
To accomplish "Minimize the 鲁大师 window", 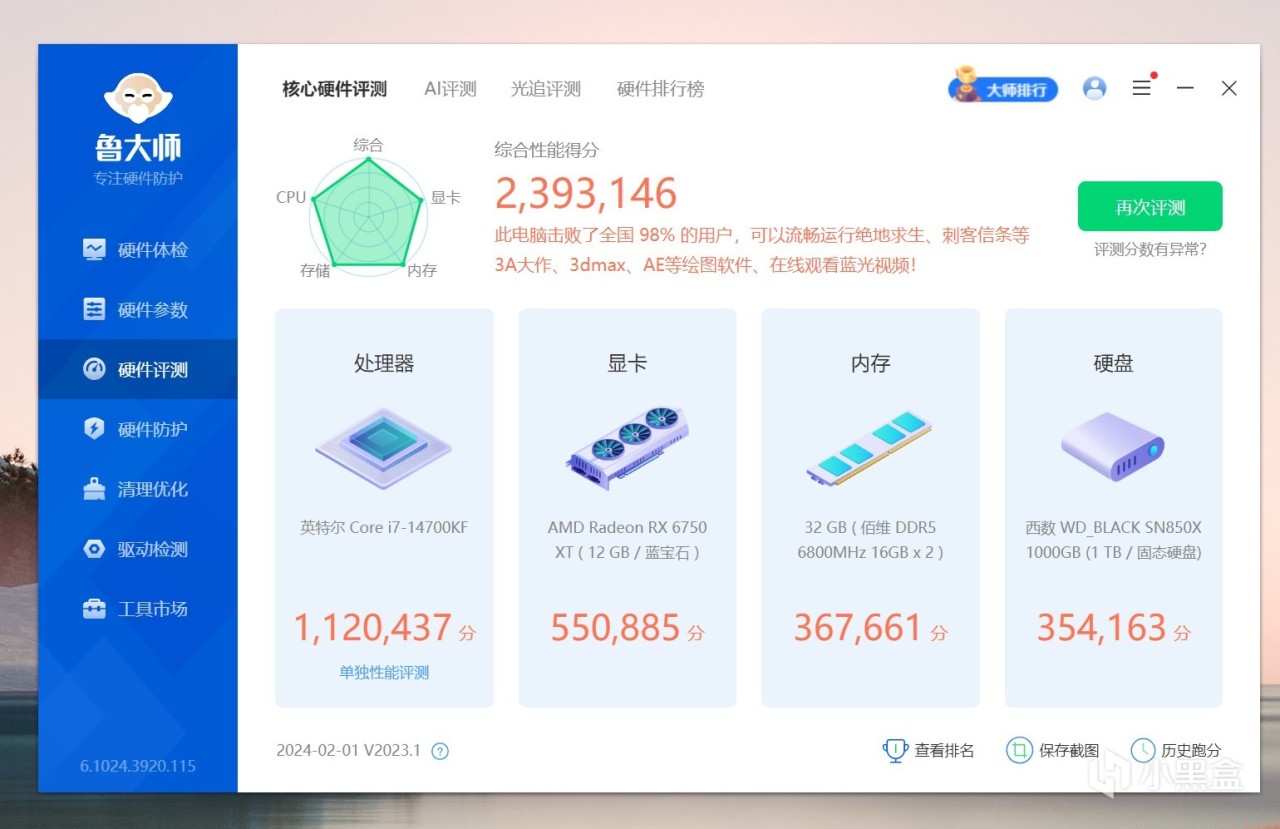I will pos(1185,88).
